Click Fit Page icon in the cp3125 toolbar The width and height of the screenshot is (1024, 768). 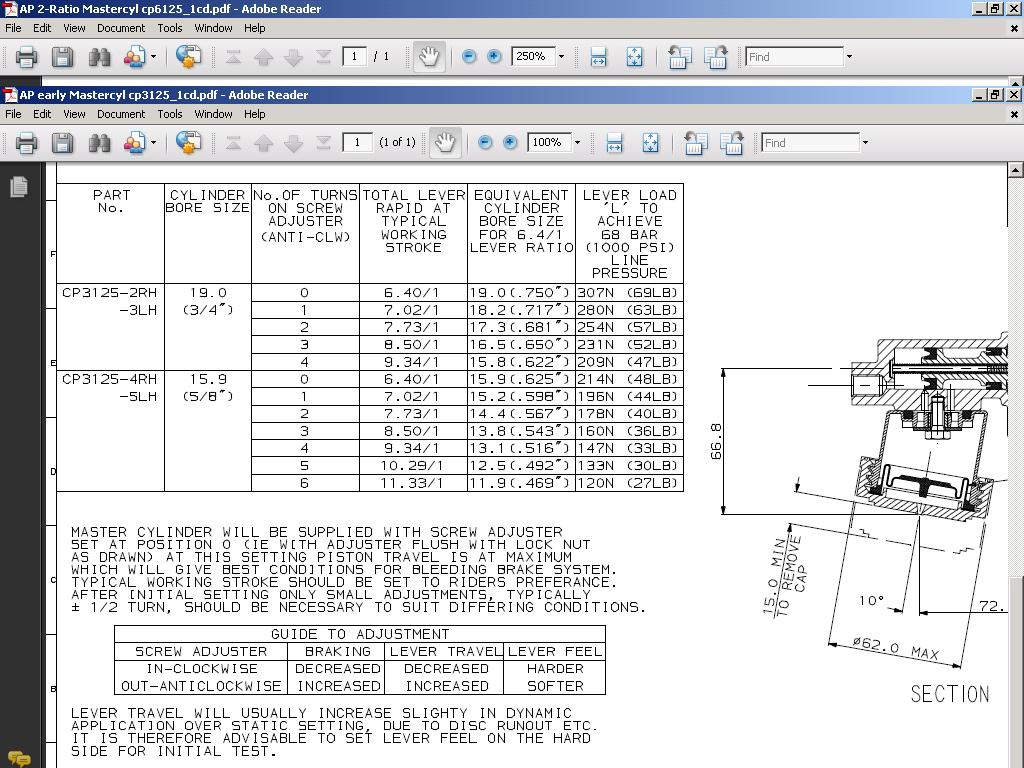[650, 143]
